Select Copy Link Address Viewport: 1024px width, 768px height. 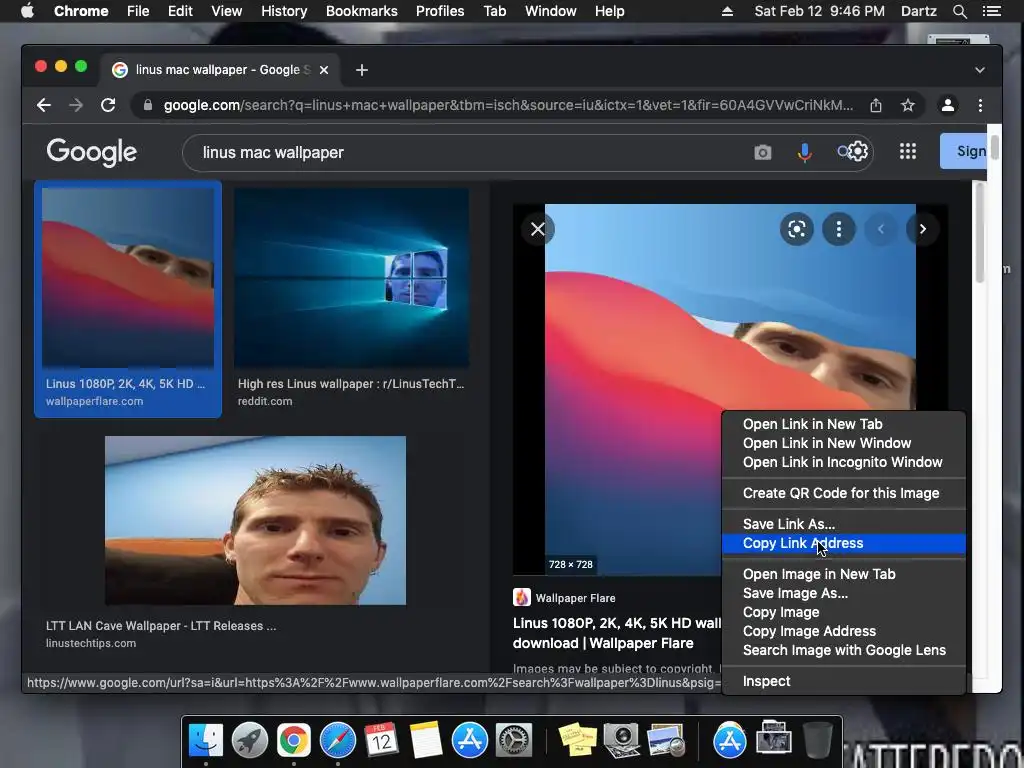click(843, 543)
